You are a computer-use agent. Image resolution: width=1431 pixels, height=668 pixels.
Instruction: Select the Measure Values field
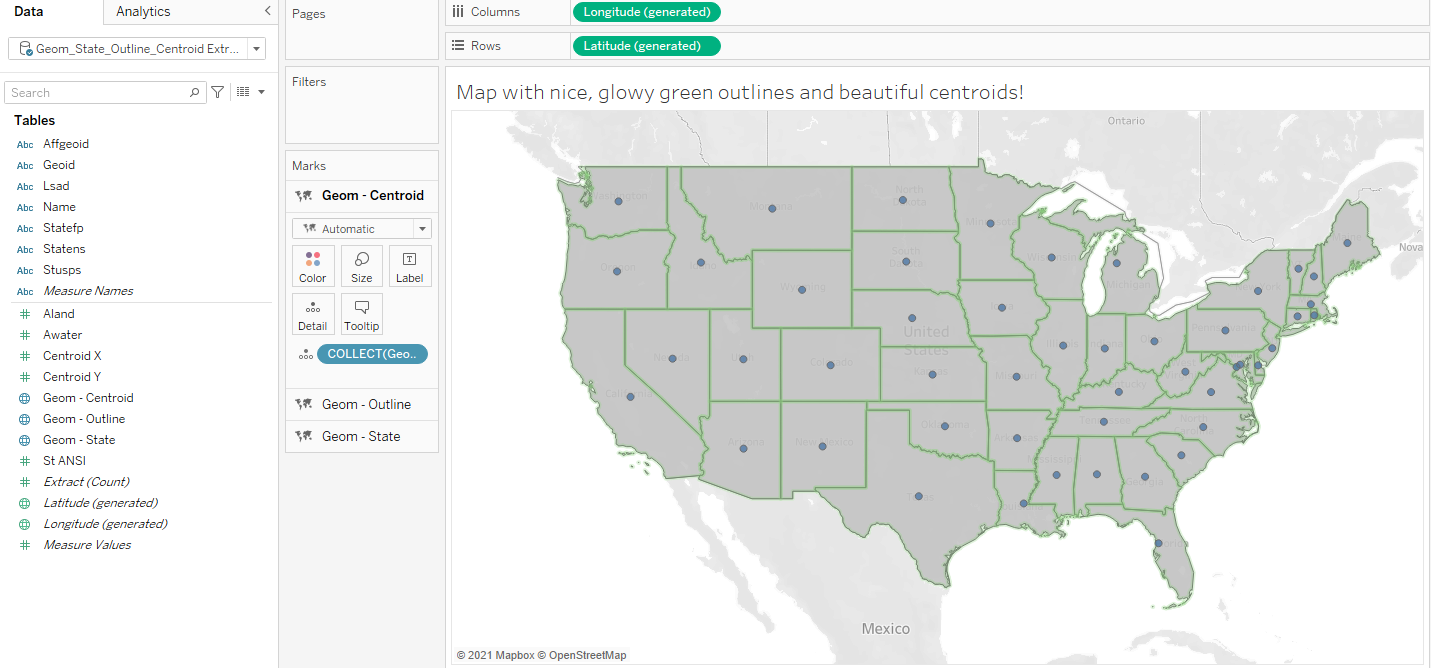(x=87, y=545)
